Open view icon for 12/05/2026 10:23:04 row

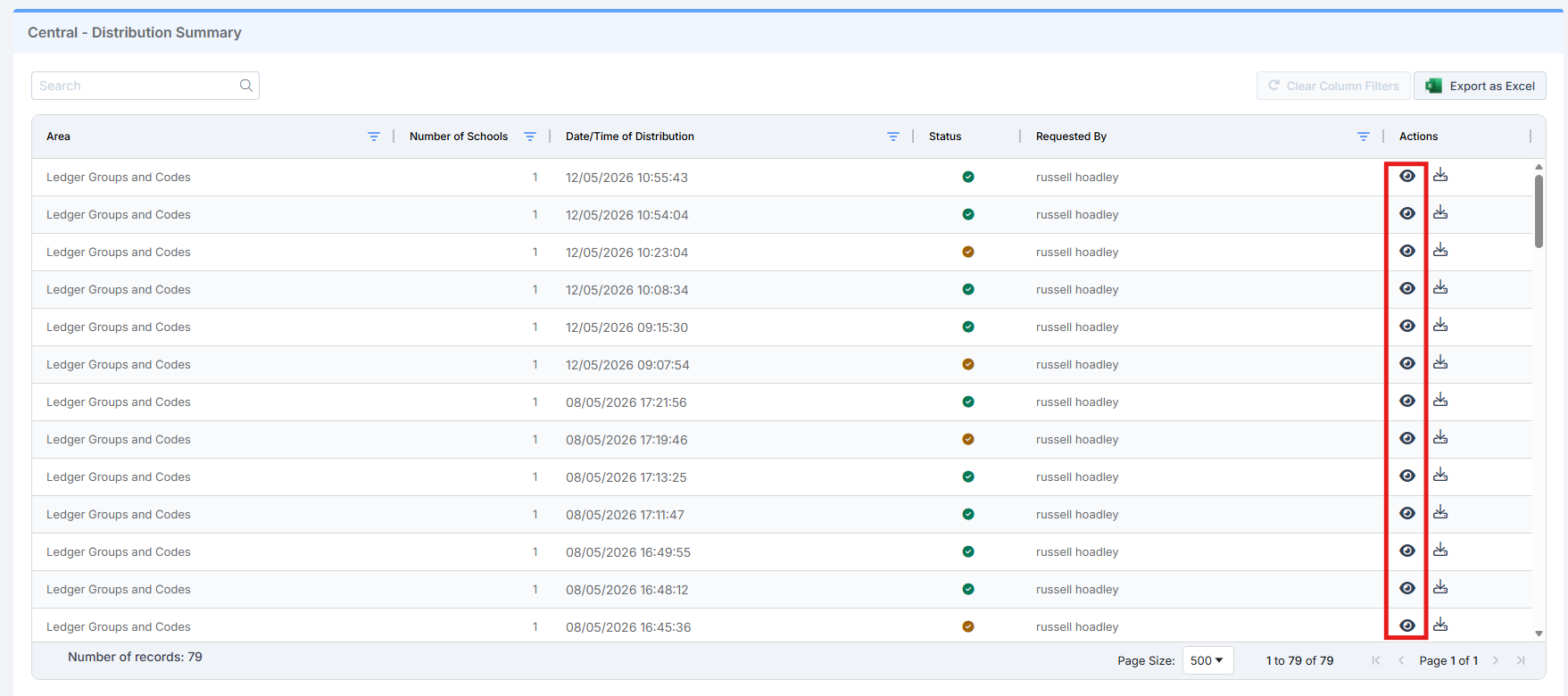tap(1407, 251)
